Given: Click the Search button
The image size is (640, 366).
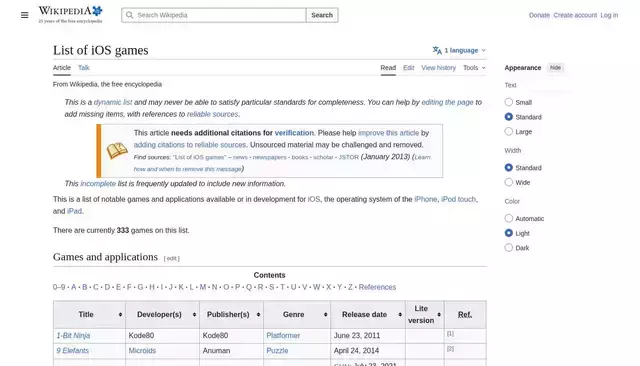Looking at the screenshot, I should tap(322, 15).
